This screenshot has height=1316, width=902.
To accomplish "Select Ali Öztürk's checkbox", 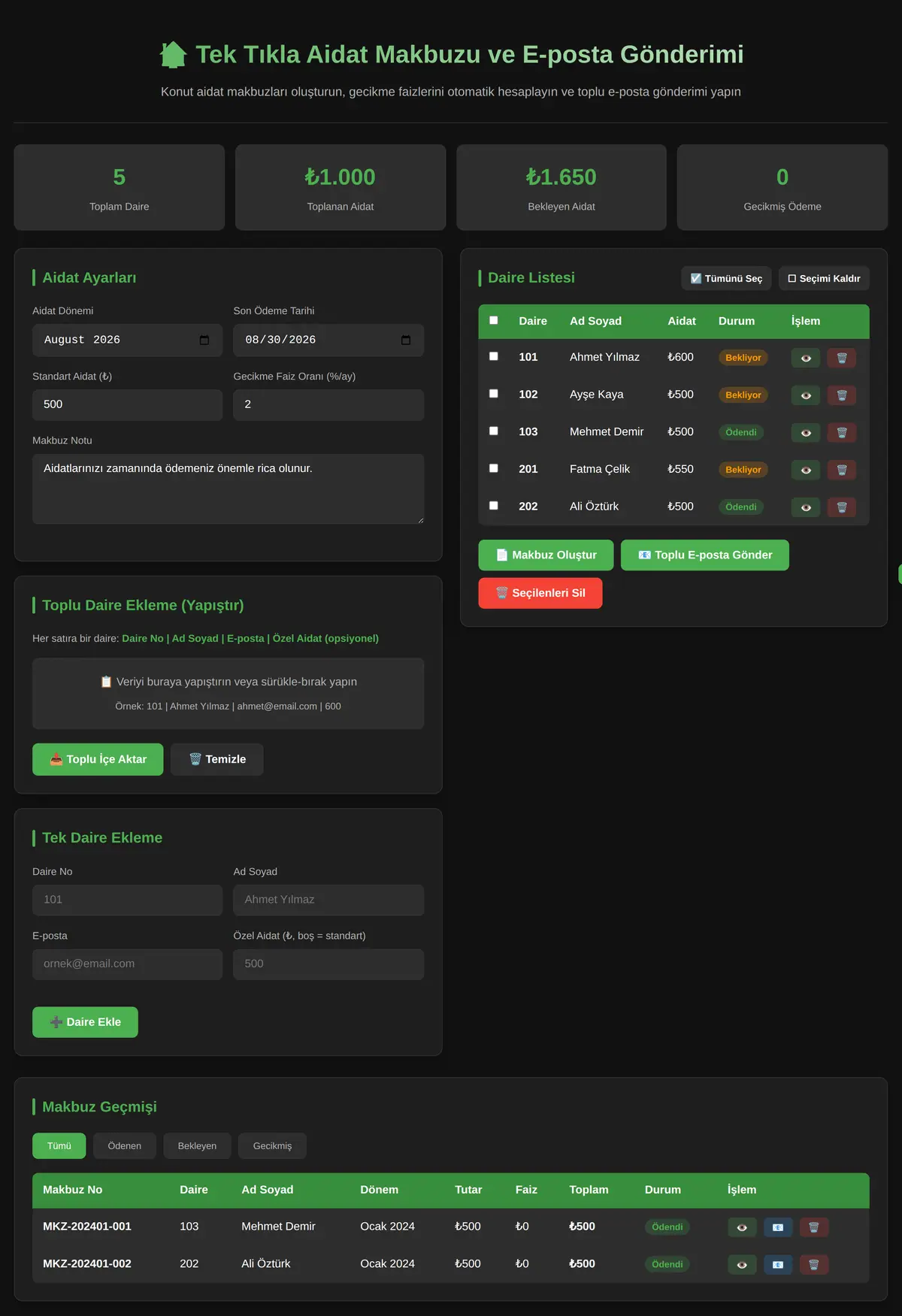I will (x=494, y=505).
